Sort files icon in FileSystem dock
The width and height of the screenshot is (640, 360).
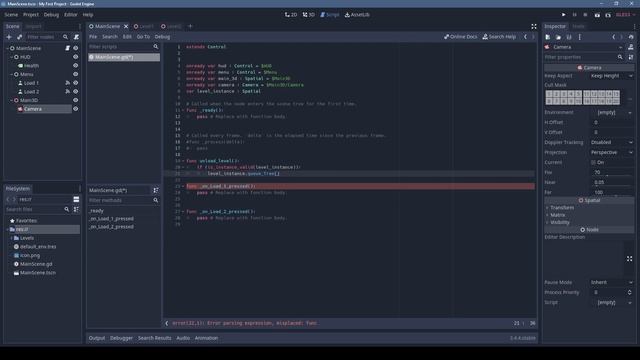(76, 209)
